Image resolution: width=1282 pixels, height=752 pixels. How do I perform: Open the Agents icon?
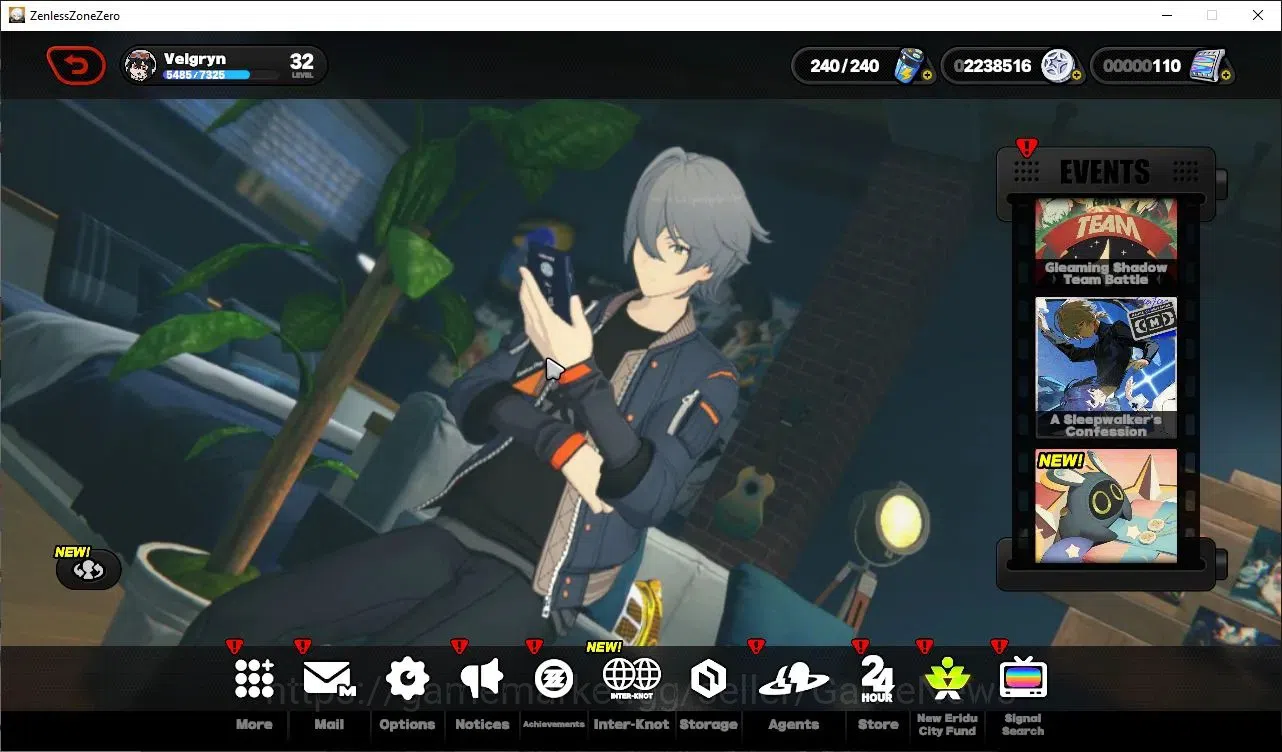(x=794, y=679)
